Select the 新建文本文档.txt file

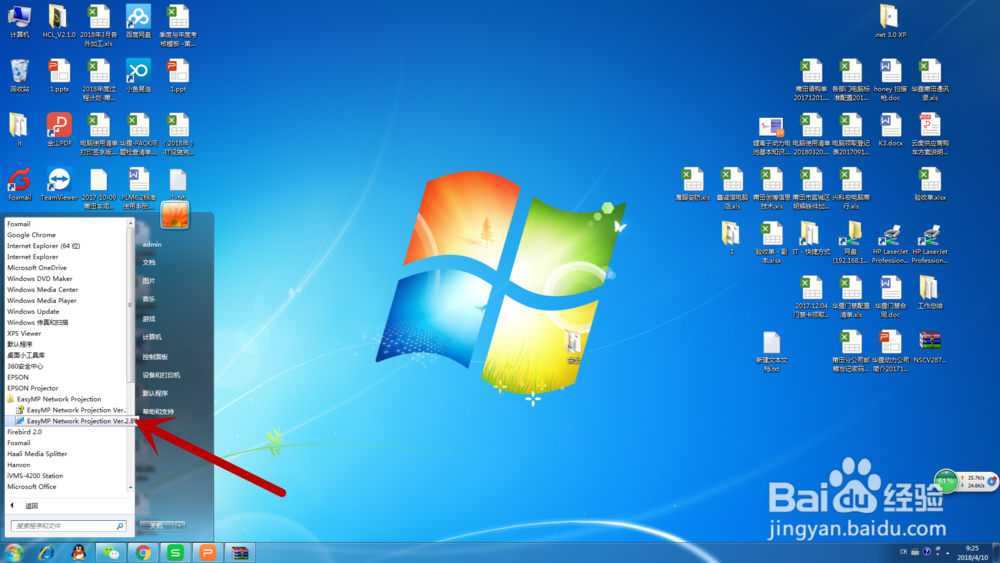tap(772, 351)
